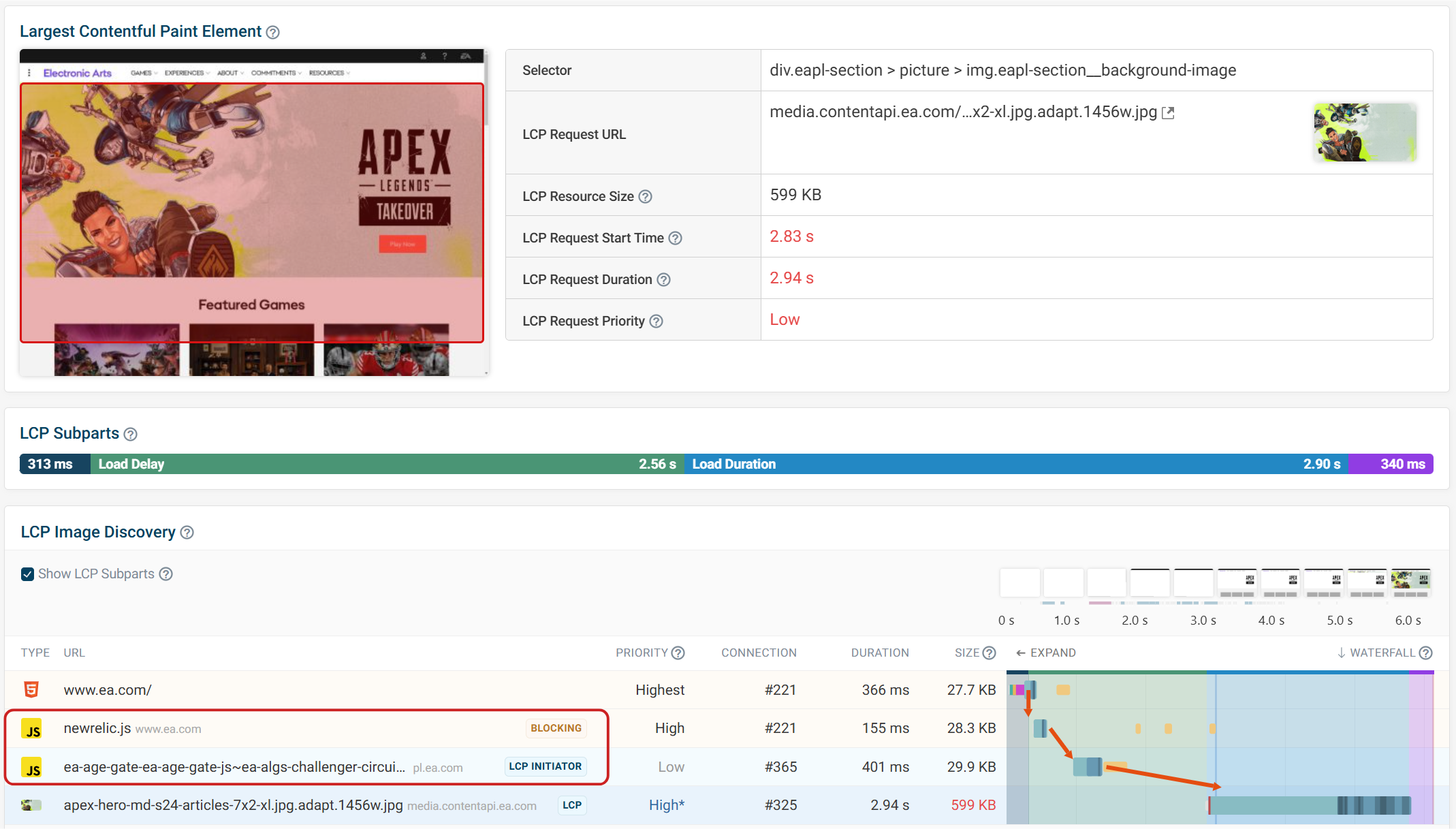Click the Low request priority value

785,319
